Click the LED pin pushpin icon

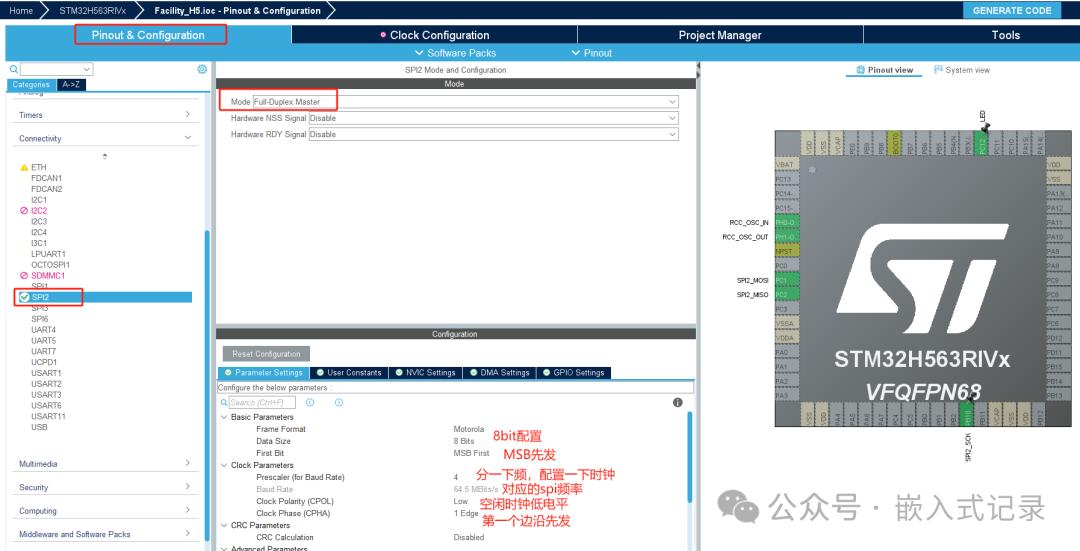(987, 127)
